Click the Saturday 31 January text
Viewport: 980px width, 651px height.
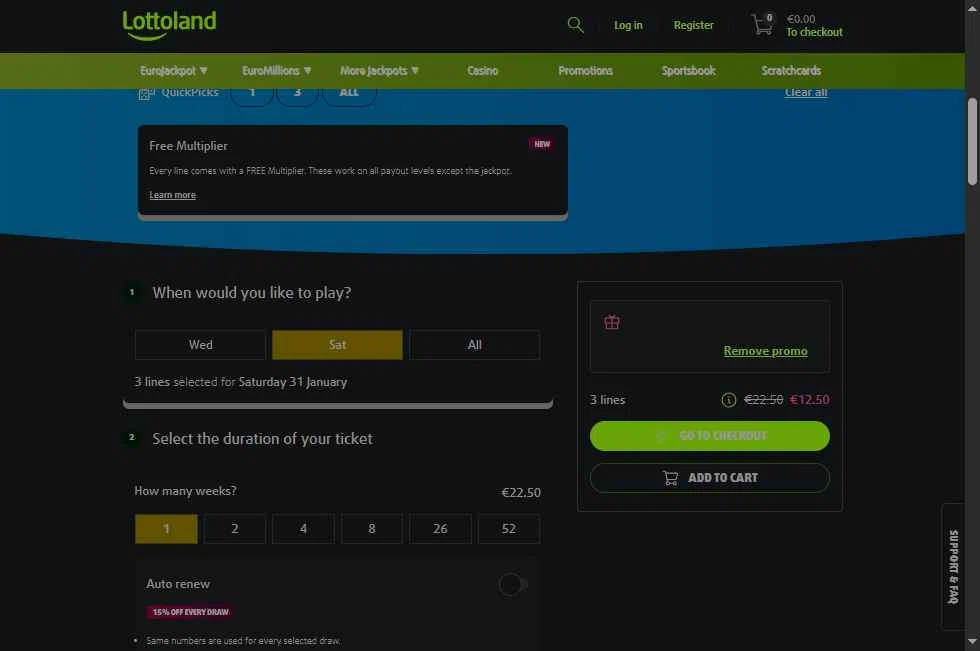tap(292, 382)
